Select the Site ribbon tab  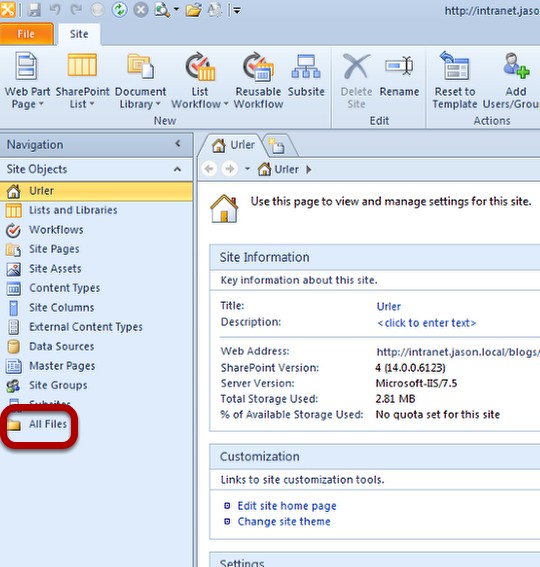(79, 34)
